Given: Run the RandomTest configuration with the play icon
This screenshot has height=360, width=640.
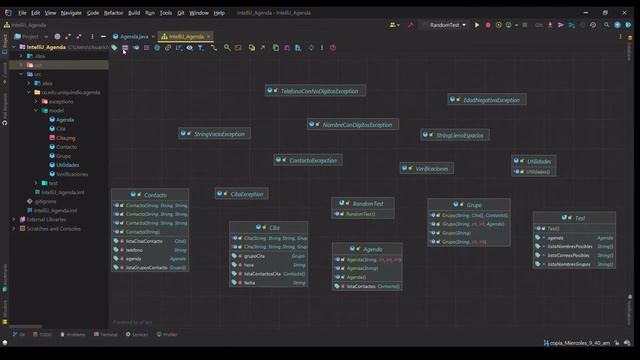Looking at the screenshot, I should click(x=476, y=25).
